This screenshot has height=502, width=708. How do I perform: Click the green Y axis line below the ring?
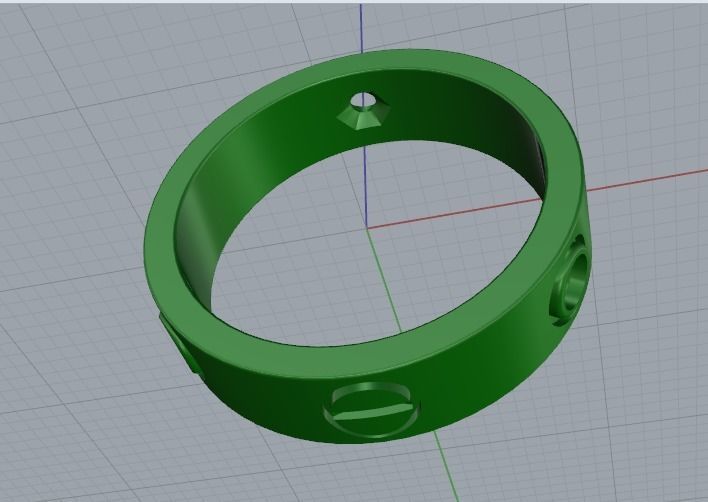(446, 465)
